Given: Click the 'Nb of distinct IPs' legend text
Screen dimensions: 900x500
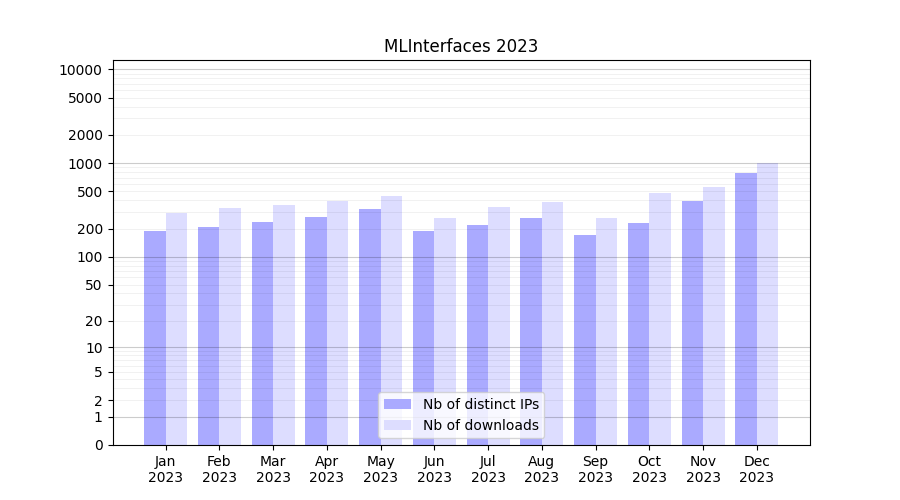Looking at the screenshot, I should coord(480,404).
